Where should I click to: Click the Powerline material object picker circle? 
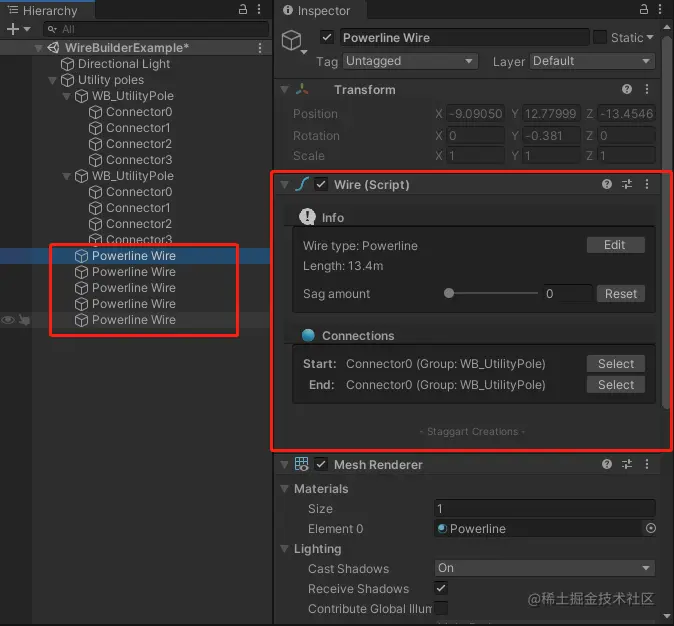pos(651,528)
